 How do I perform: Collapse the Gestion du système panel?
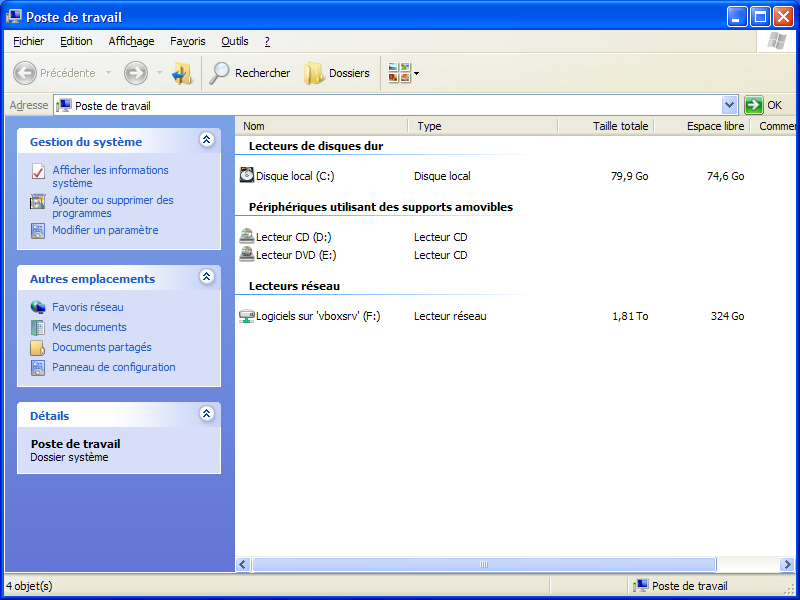tap(207, 141)
